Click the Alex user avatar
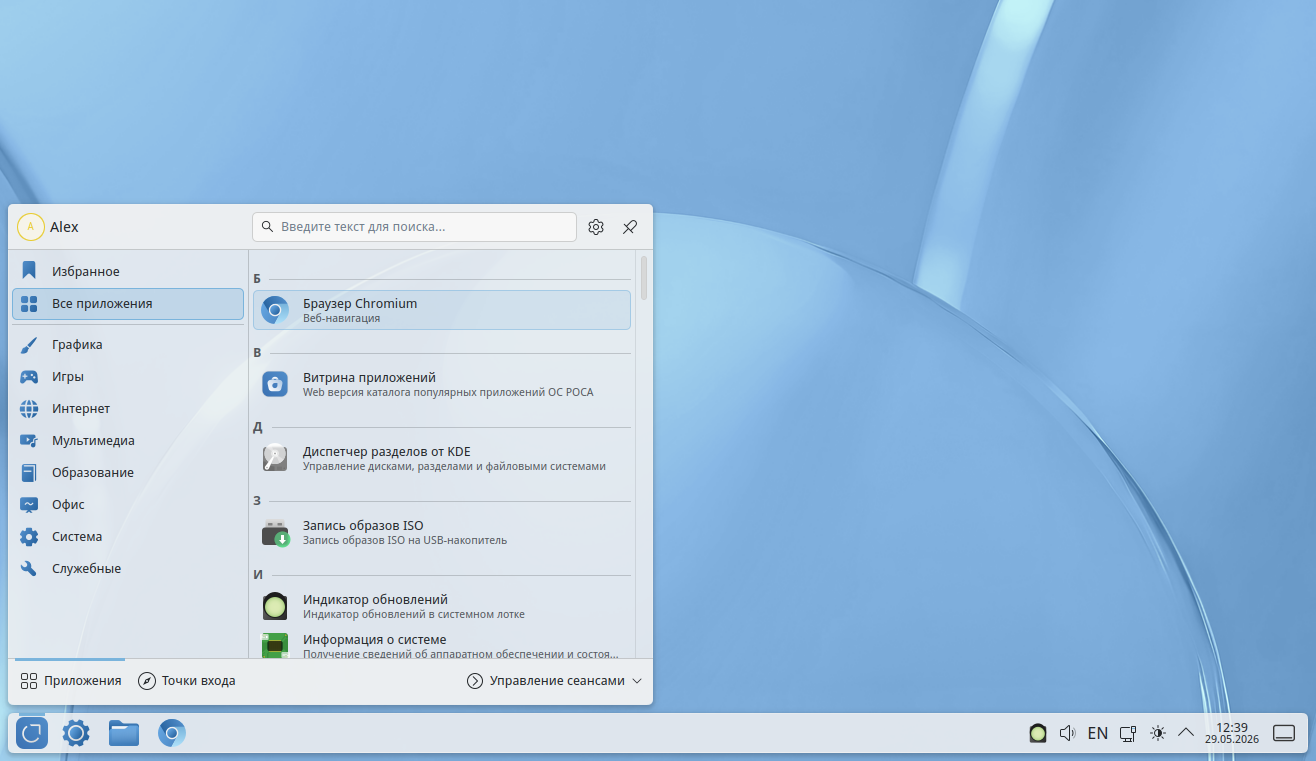The width and height of the screenshot is (1316, 761). [31, 227]
